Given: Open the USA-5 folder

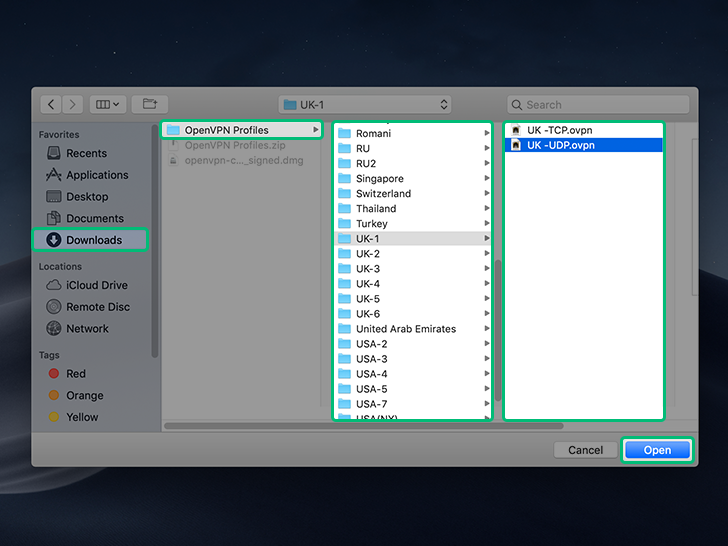Looking at the screenshot, I should [412, 389].
